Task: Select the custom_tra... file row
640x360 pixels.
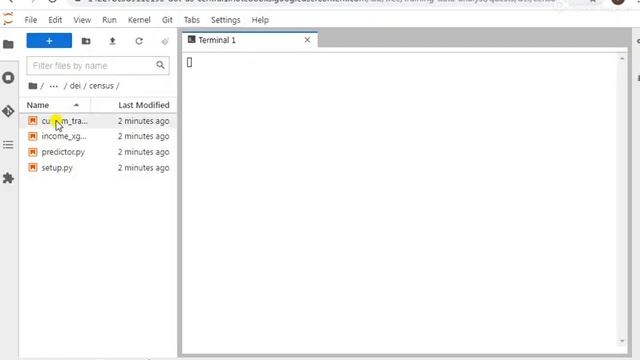Action: click(x=98, y=121)
